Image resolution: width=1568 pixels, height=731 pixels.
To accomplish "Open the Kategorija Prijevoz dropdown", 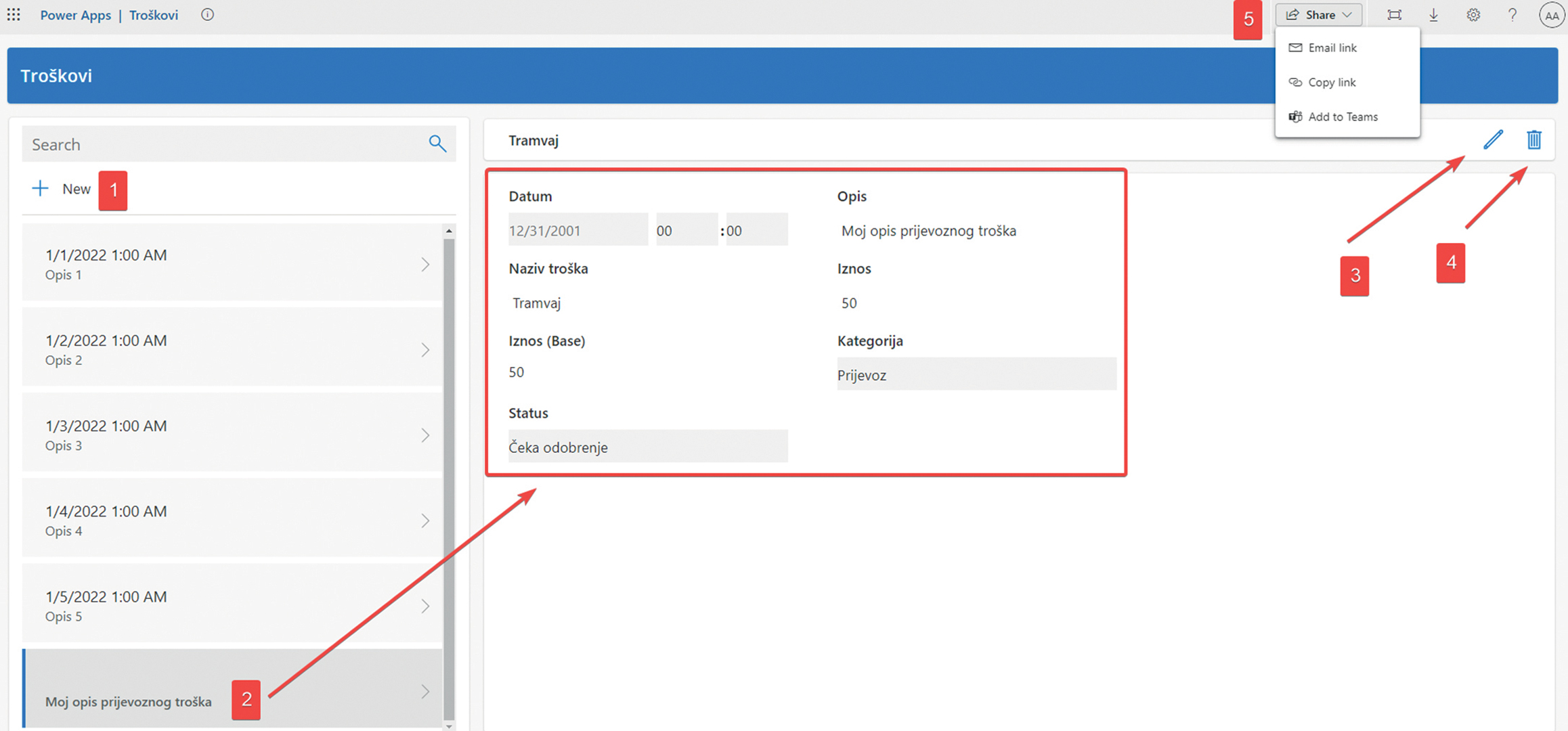I will 976,374.
